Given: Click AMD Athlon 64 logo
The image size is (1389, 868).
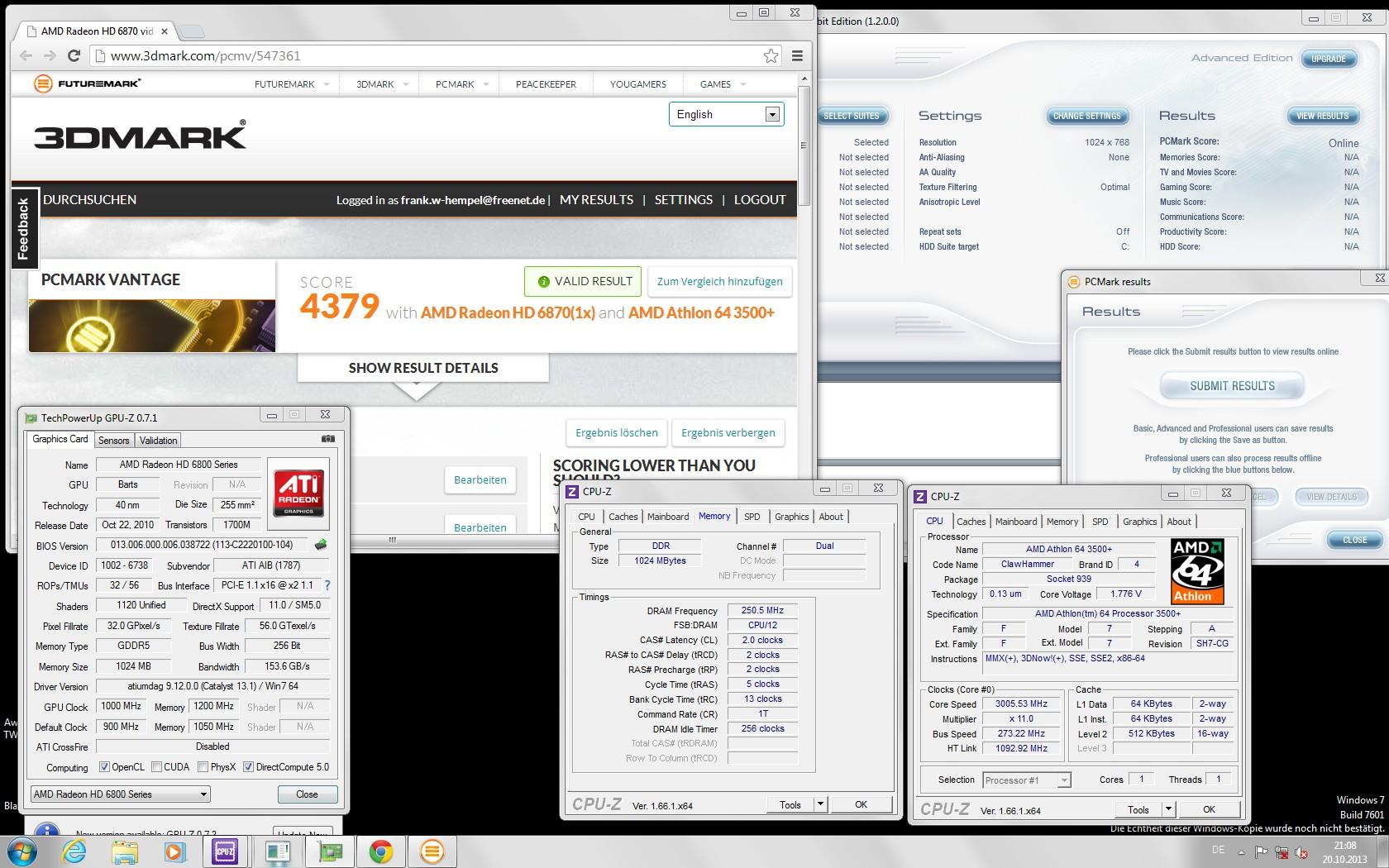Looking at the screenshot, I should [x=1197, y=571].
